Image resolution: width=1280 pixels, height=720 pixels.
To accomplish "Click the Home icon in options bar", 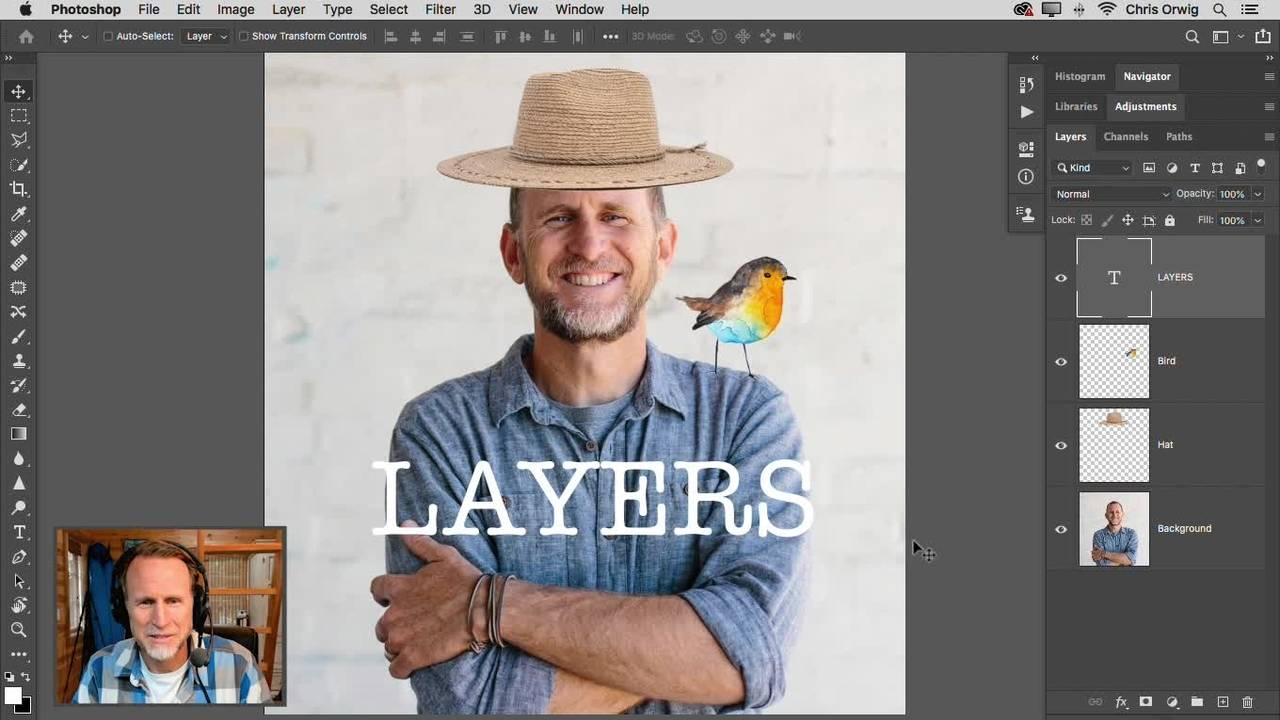I will pyautogui.click(x=26, y=36).
